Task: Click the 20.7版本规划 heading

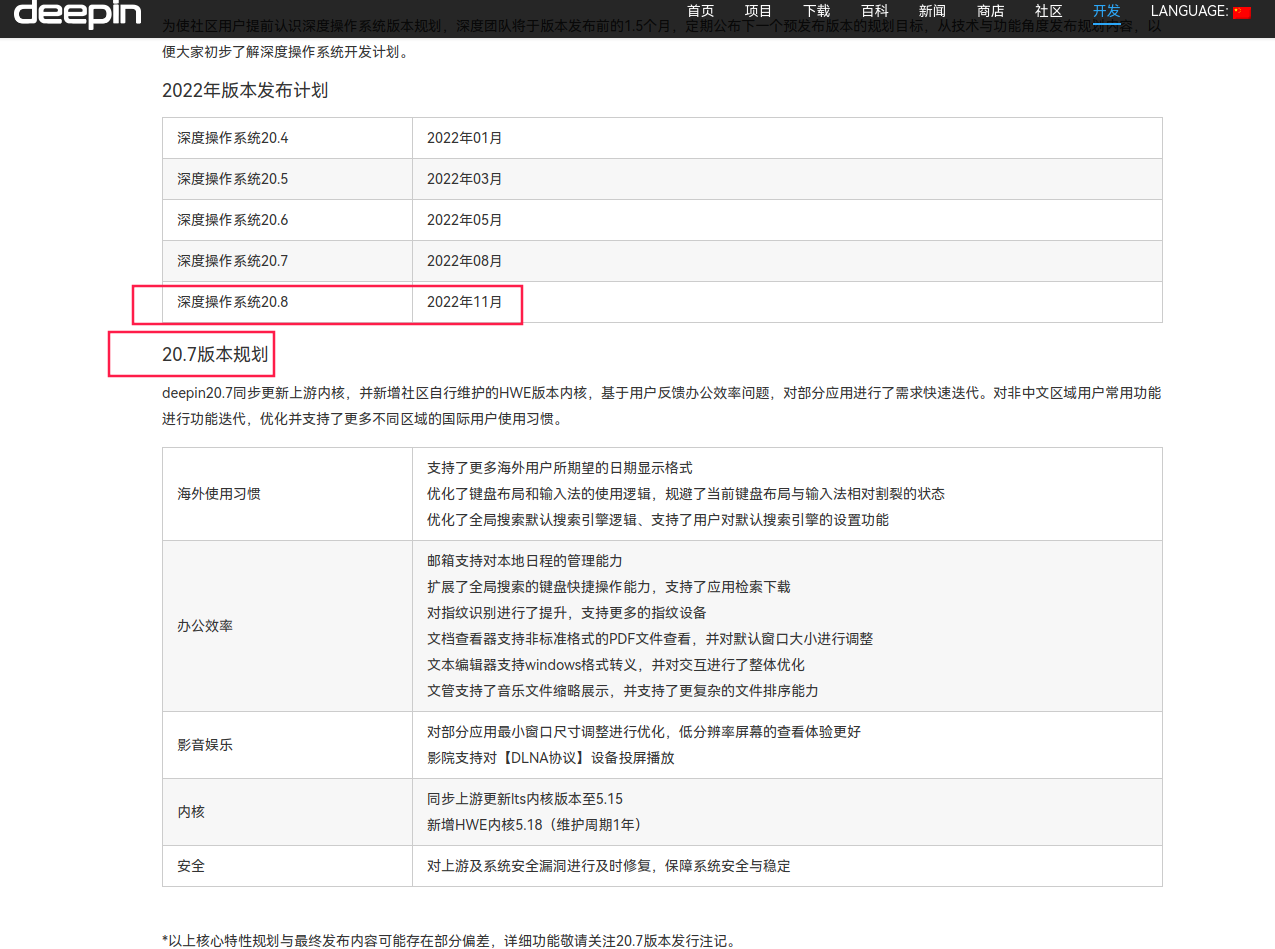Action: (x=215, y=354)
